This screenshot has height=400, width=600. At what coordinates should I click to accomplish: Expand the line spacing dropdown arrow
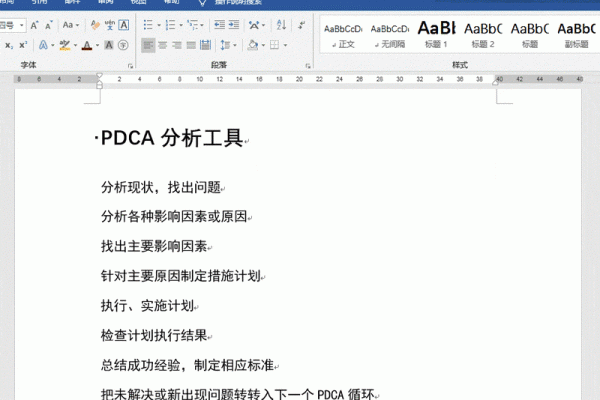235,46
